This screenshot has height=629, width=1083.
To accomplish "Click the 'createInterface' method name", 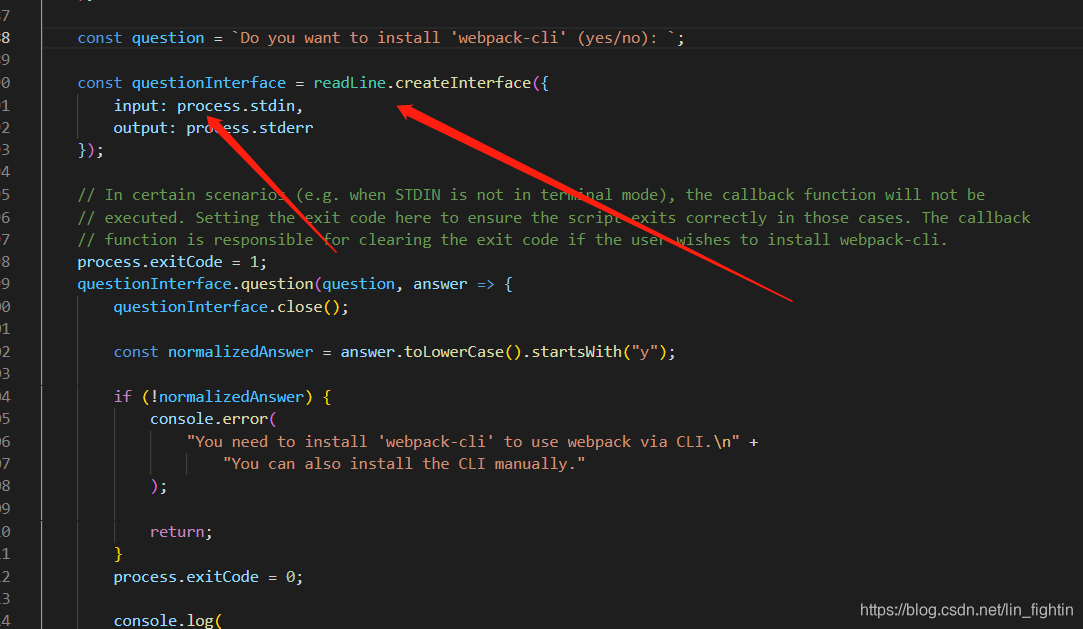I will click(463, 83).
